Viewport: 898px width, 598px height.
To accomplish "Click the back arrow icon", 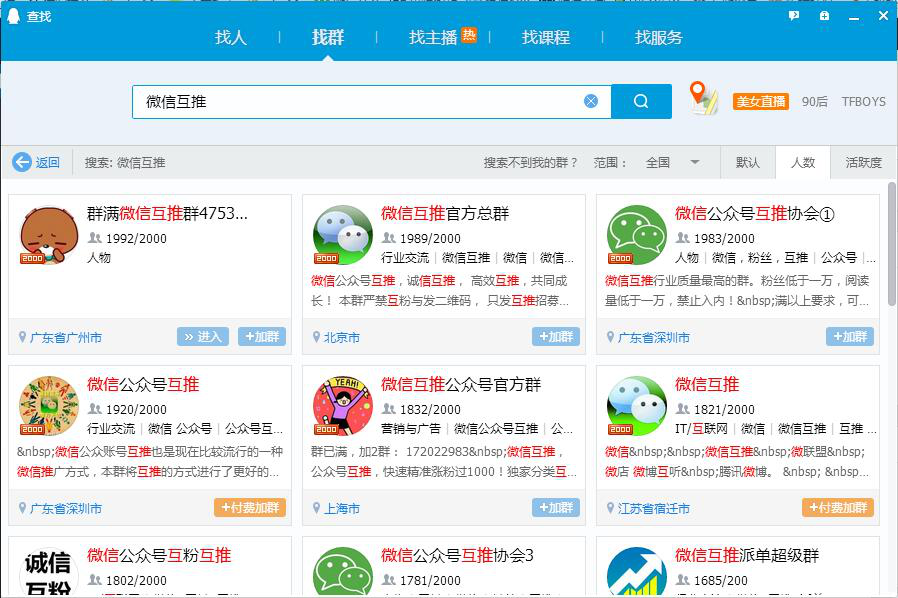I will click(x=22, y=162).
